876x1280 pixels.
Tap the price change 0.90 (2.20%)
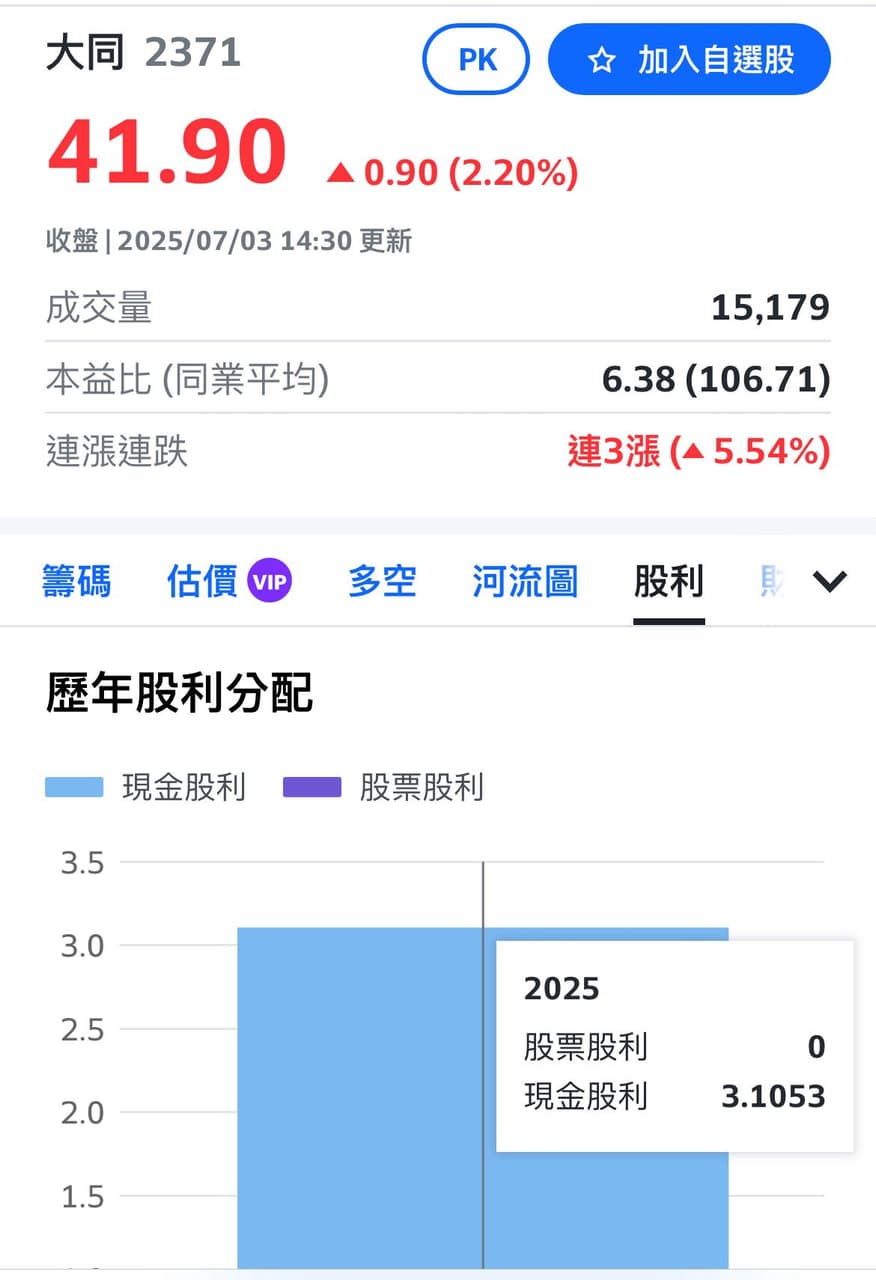click(x=453, y=174)
